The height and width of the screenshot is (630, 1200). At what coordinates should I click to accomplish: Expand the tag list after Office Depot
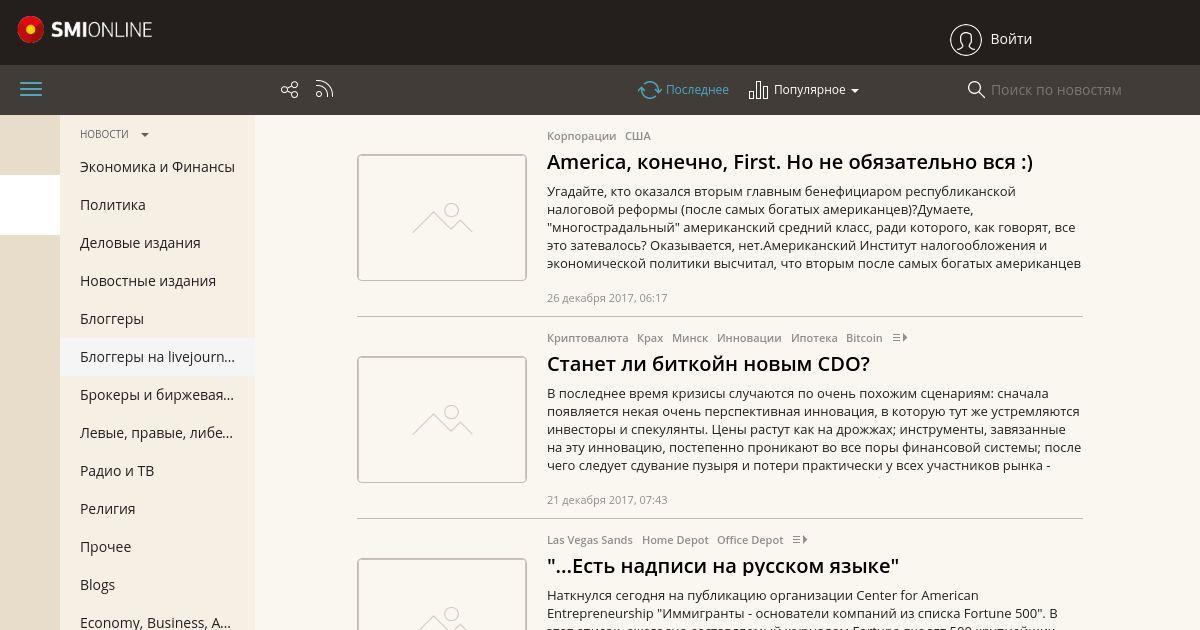799,540
